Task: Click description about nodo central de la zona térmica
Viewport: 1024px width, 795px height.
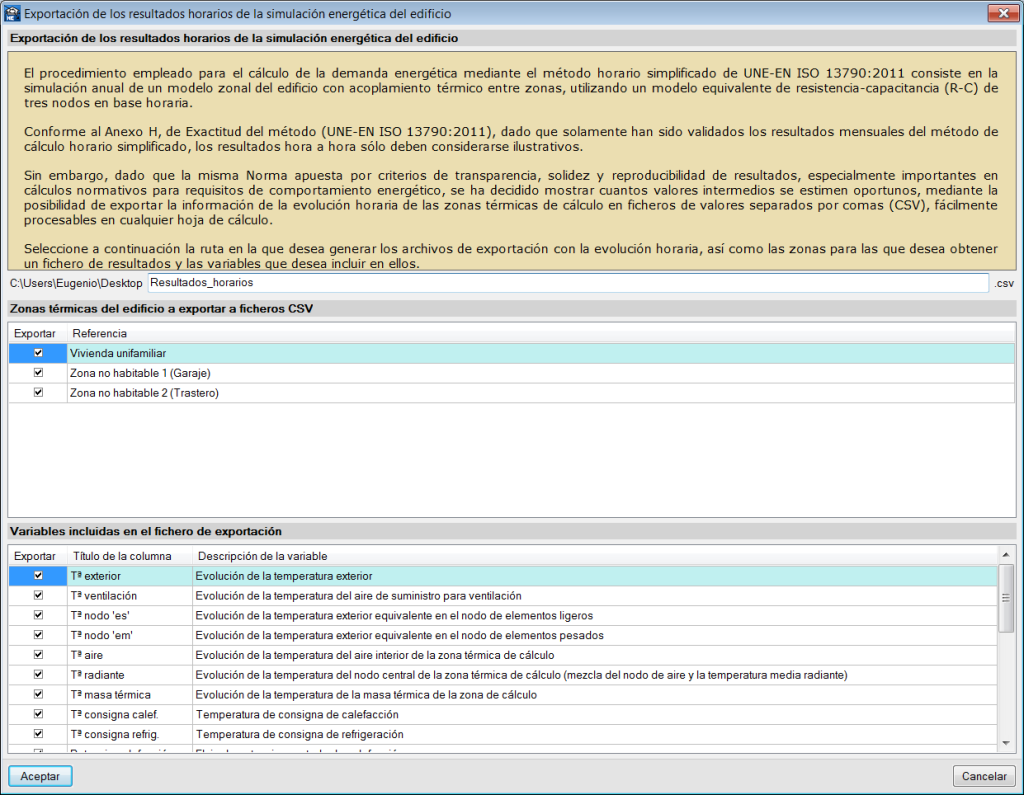Action: pos(595,675)
